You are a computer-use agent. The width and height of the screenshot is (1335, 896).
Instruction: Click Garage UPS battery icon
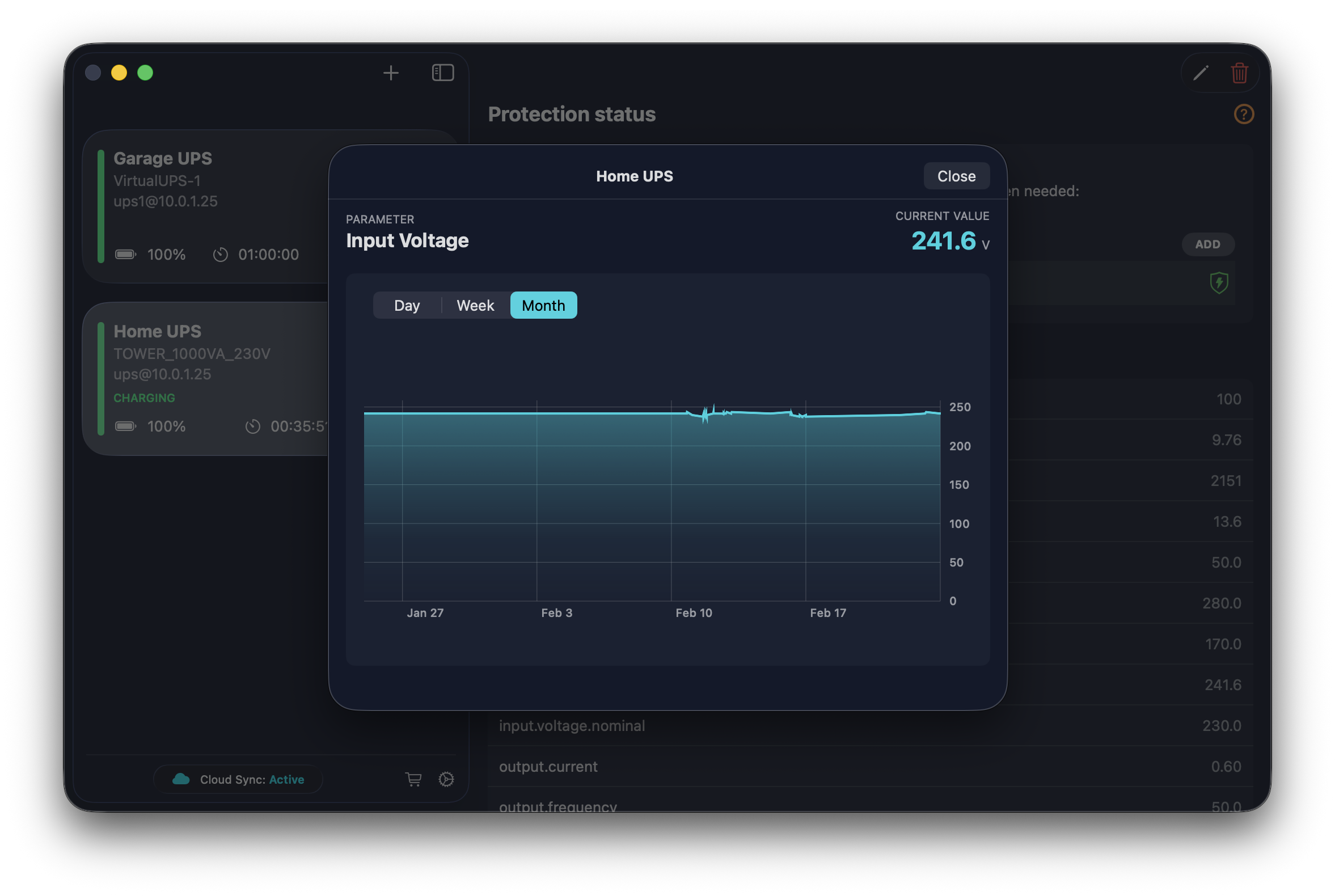[x=125, y=254]
